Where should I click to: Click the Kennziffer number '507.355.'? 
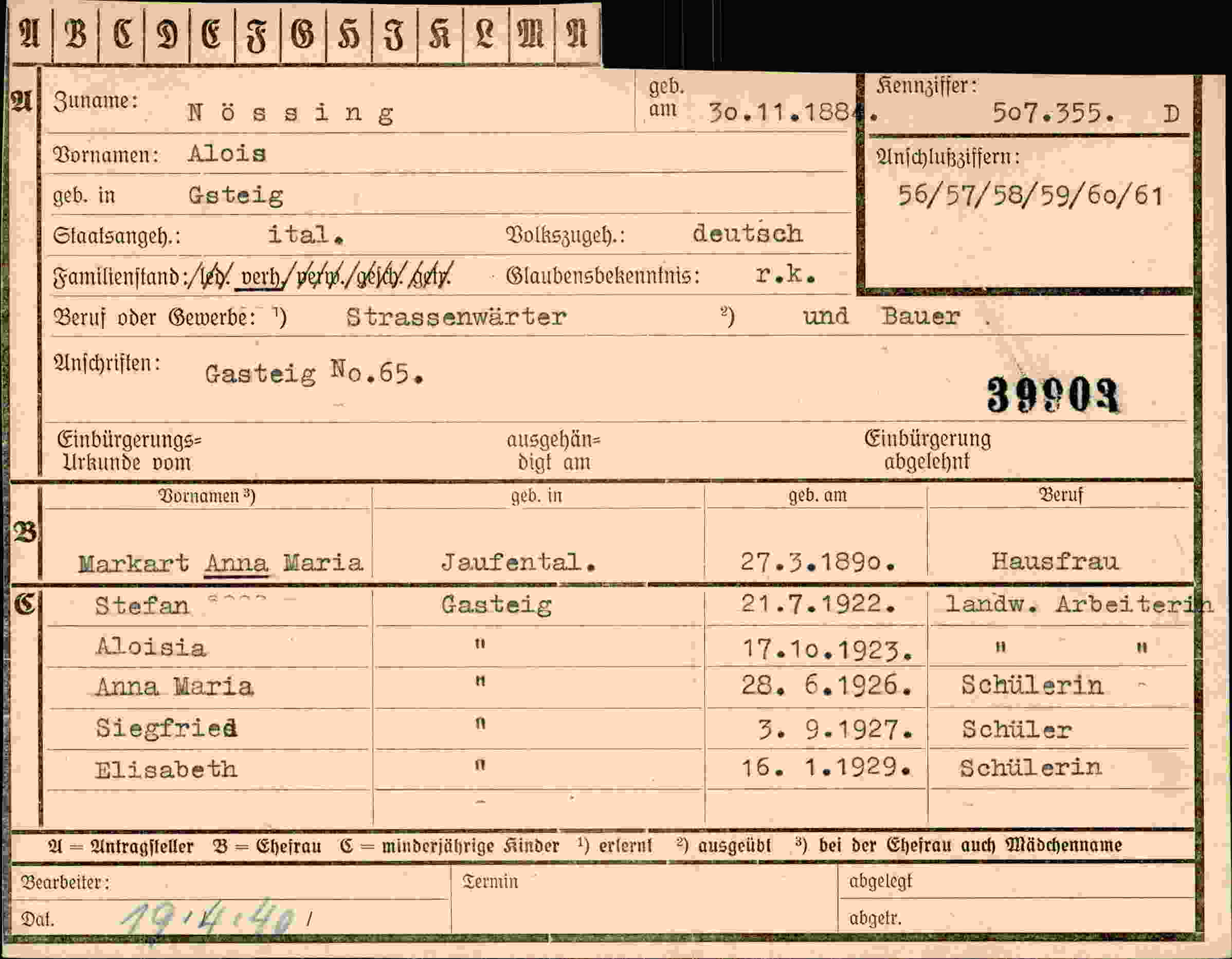click(x=1053, y=113)
